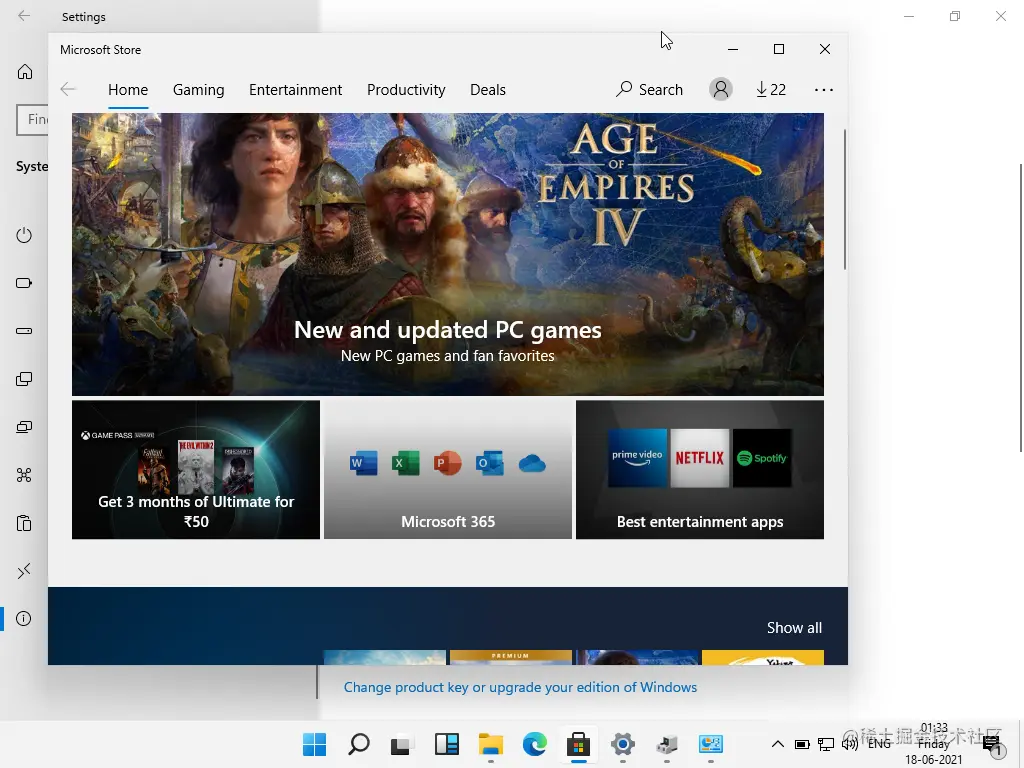Open the Age of Empires IV banner

pyautogui.click(x=448, y=254)
